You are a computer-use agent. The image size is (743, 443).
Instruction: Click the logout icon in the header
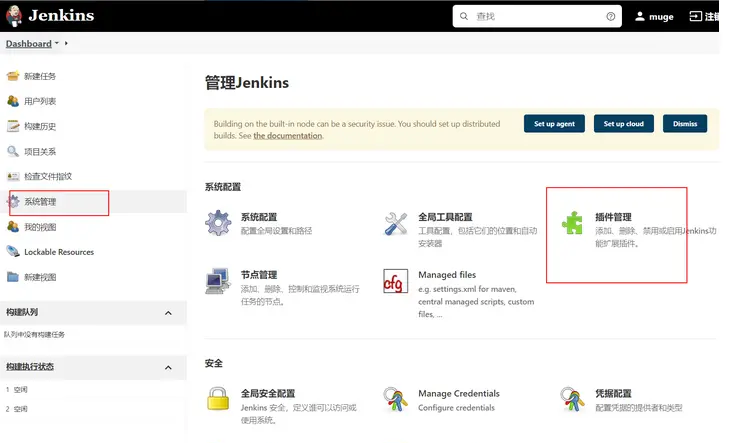[x=695, y=16]
